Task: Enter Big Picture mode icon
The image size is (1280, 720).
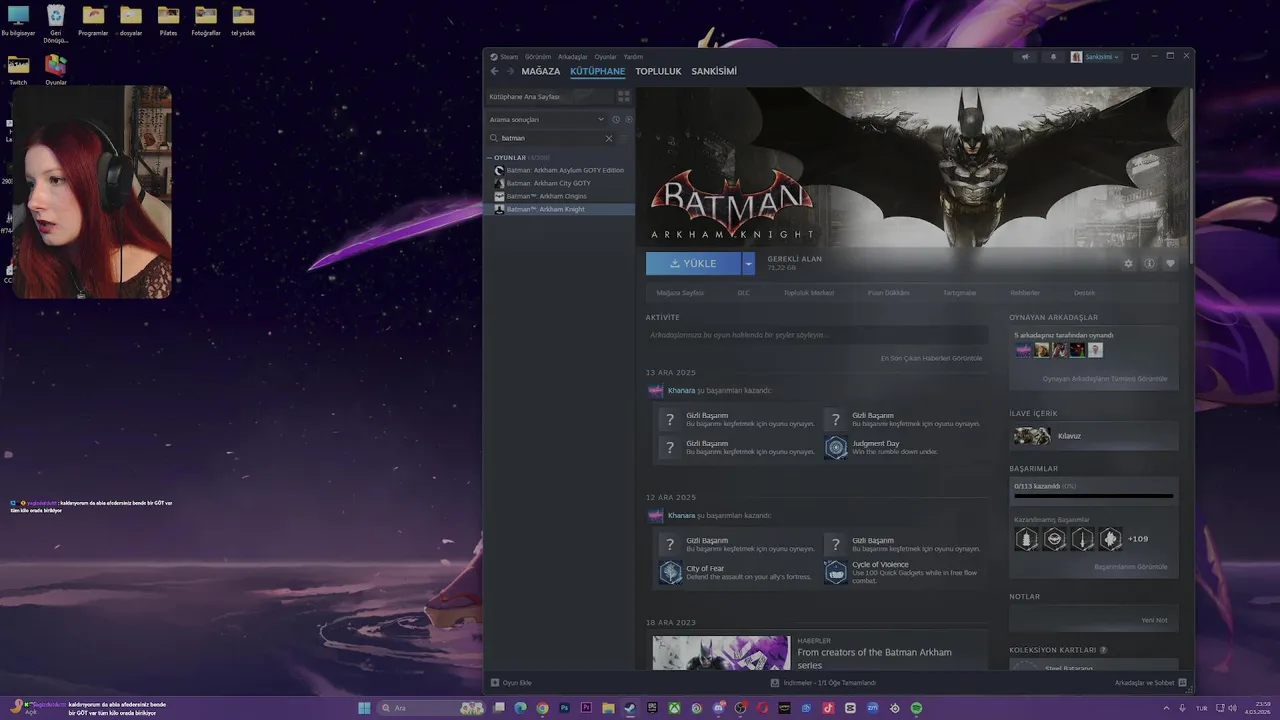Action: pos(1135,57)
